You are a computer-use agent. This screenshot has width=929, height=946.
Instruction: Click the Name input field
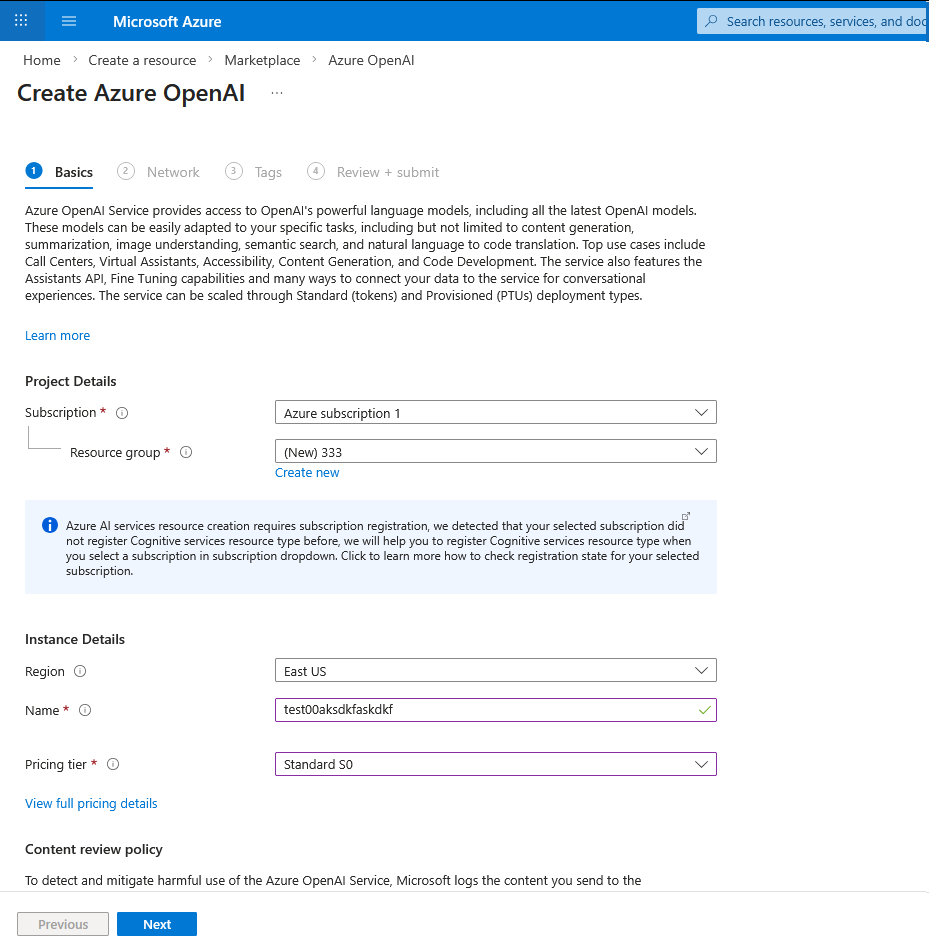point(485,710)
